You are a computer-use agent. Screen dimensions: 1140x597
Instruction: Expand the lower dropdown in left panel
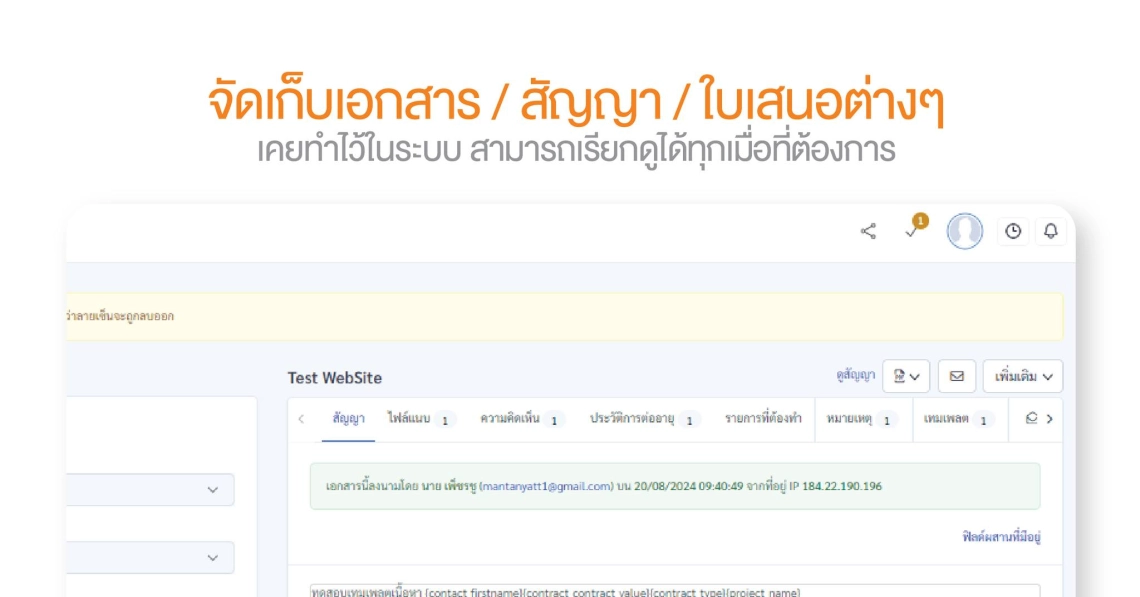point(150,558)
